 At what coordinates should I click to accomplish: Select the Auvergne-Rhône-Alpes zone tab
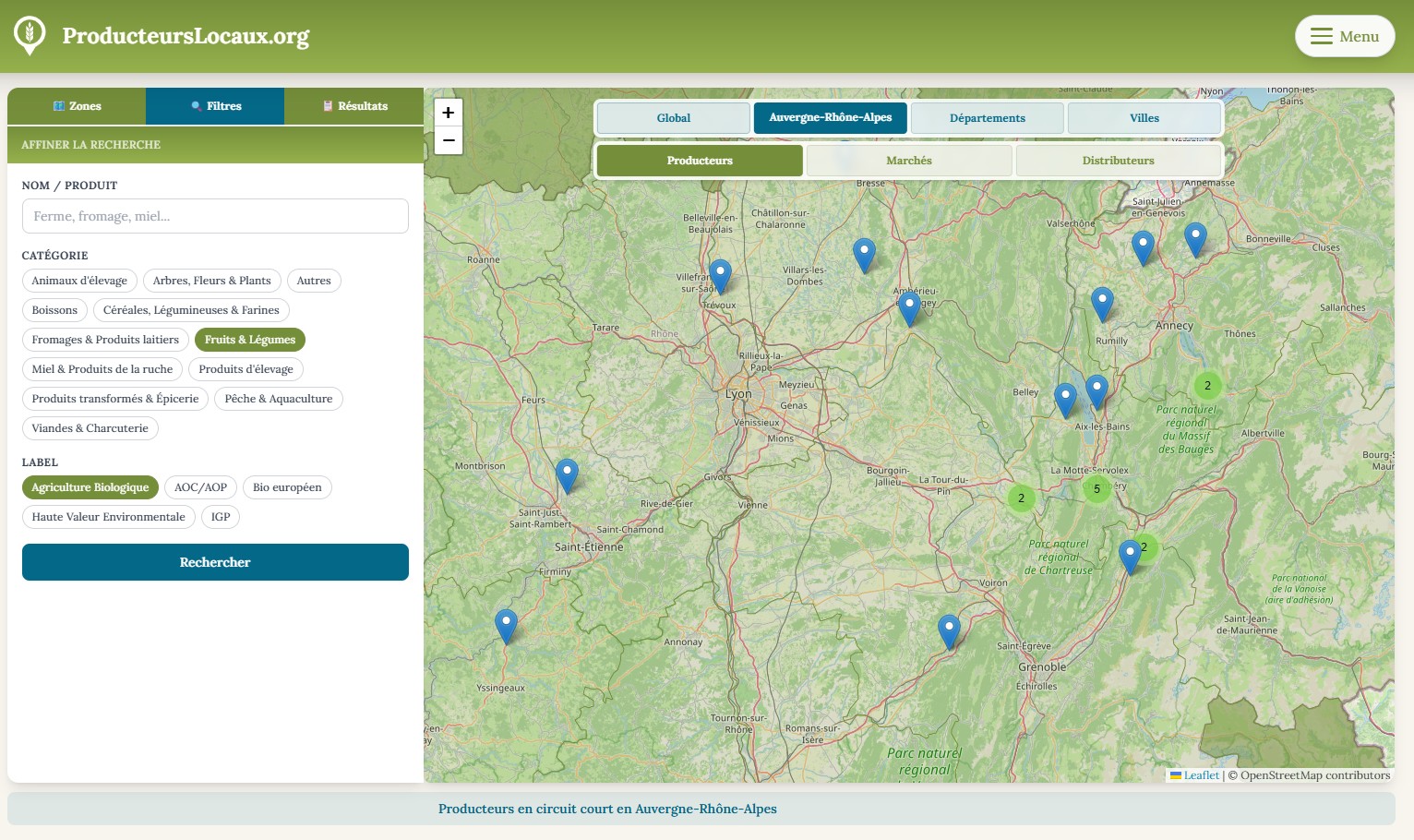(x=831, y=117)
